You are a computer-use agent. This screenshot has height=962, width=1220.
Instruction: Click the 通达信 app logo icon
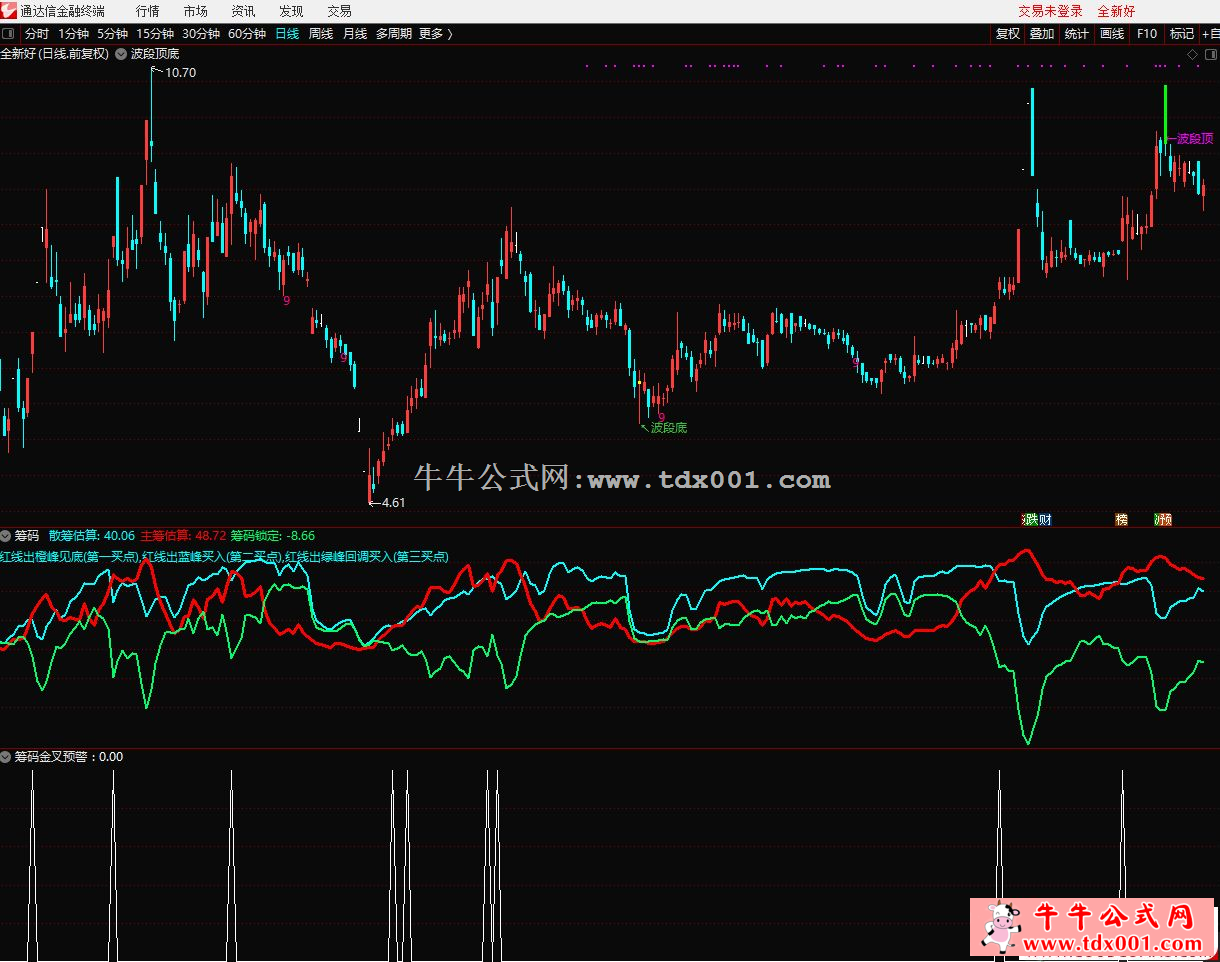(x=9, y=11)
